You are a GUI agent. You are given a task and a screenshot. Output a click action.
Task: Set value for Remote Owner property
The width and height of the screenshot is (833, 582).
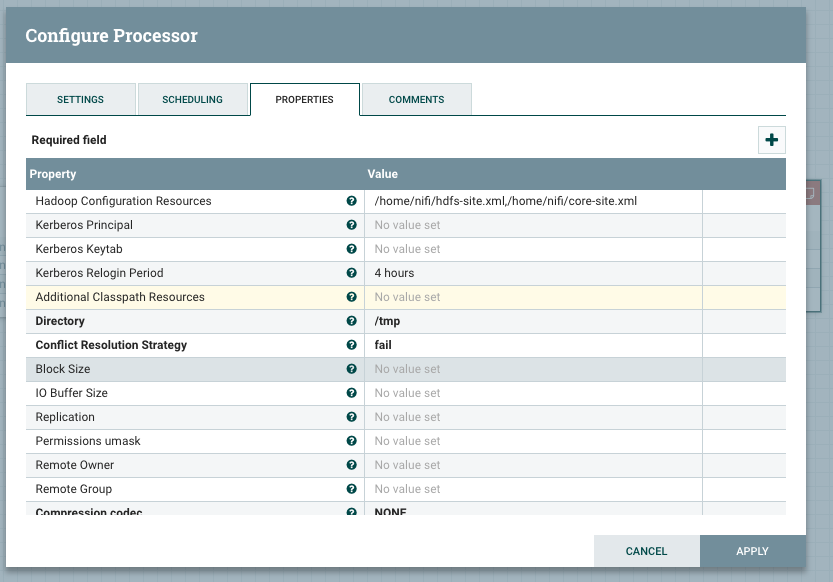tap(532, 465)
